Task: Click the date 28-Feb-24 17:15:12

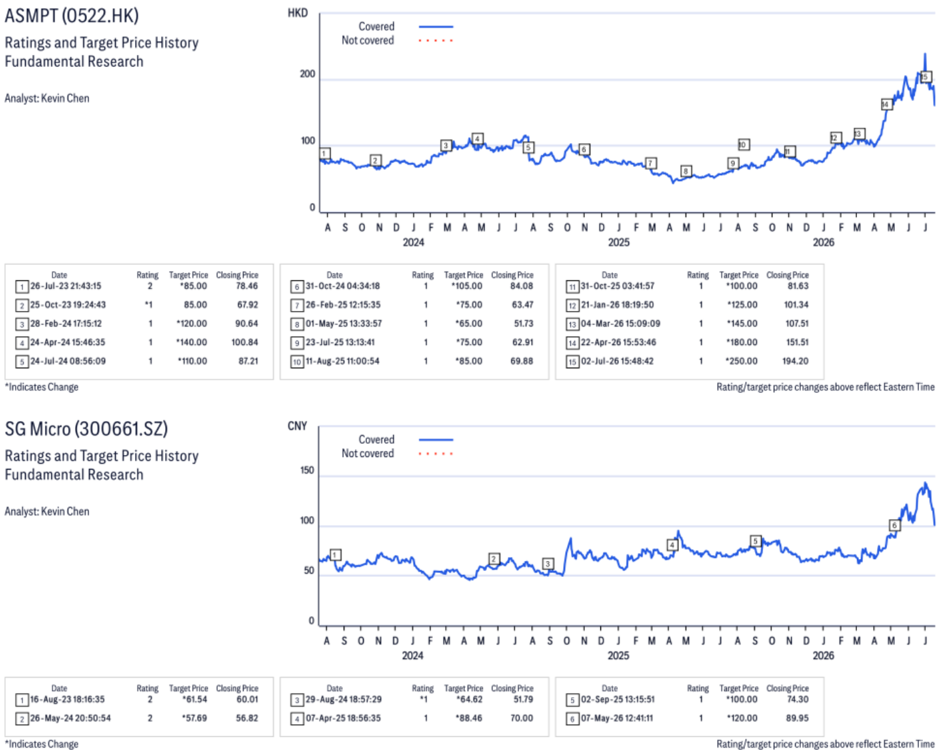Action: point(66,323)
